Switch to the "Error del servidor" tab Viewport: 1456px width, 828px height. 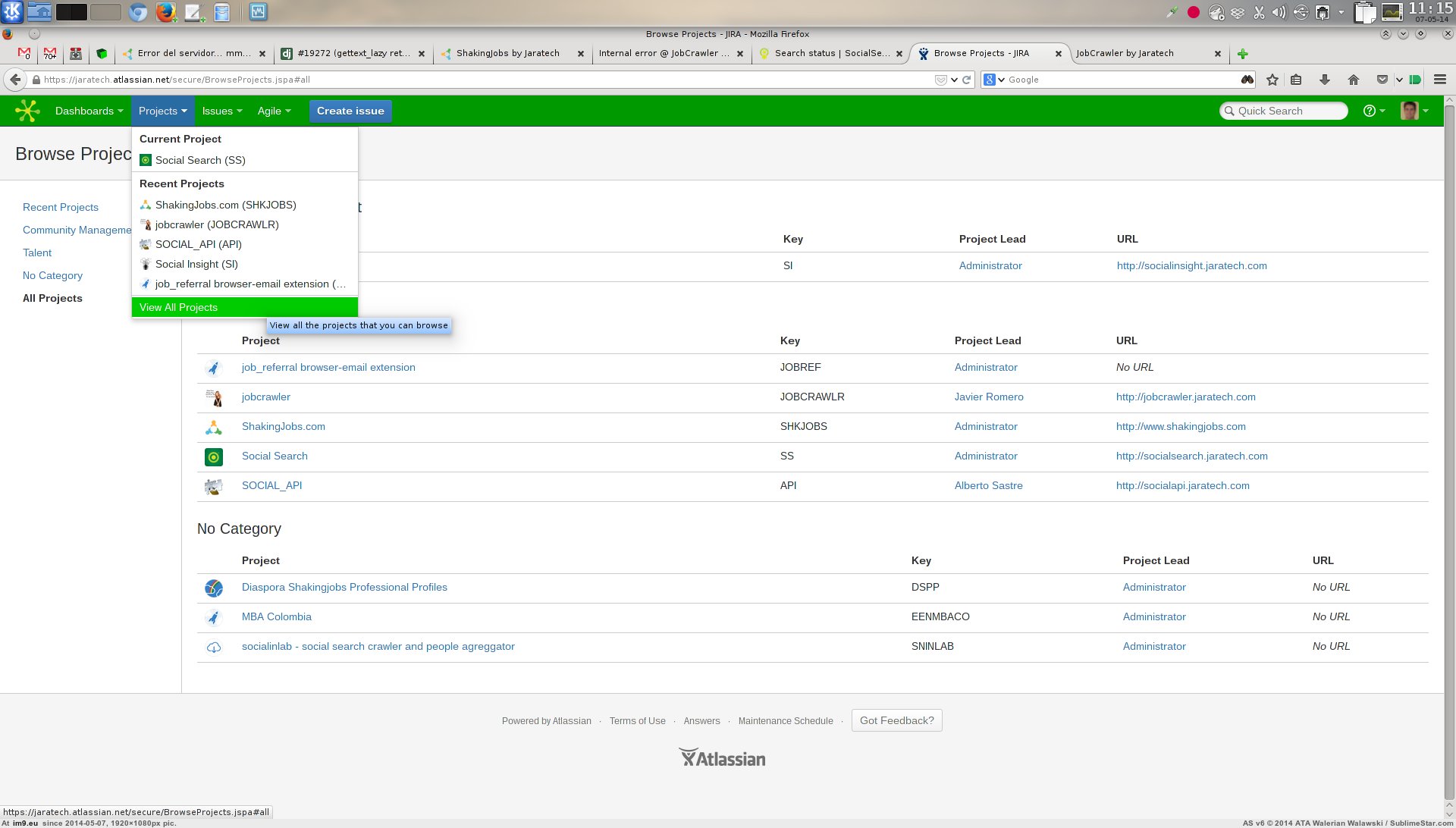[193, 53]
